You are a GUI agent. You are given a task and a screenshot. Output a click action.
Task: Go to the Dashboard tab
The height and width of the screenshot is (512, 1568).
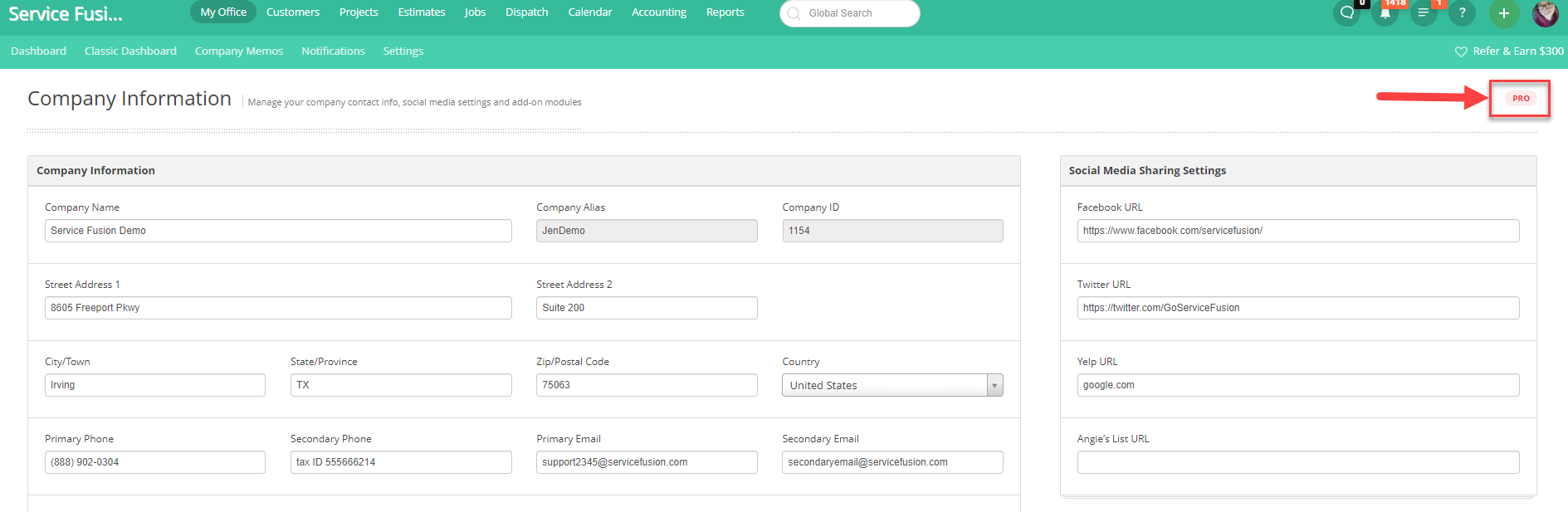click(38, 51)
